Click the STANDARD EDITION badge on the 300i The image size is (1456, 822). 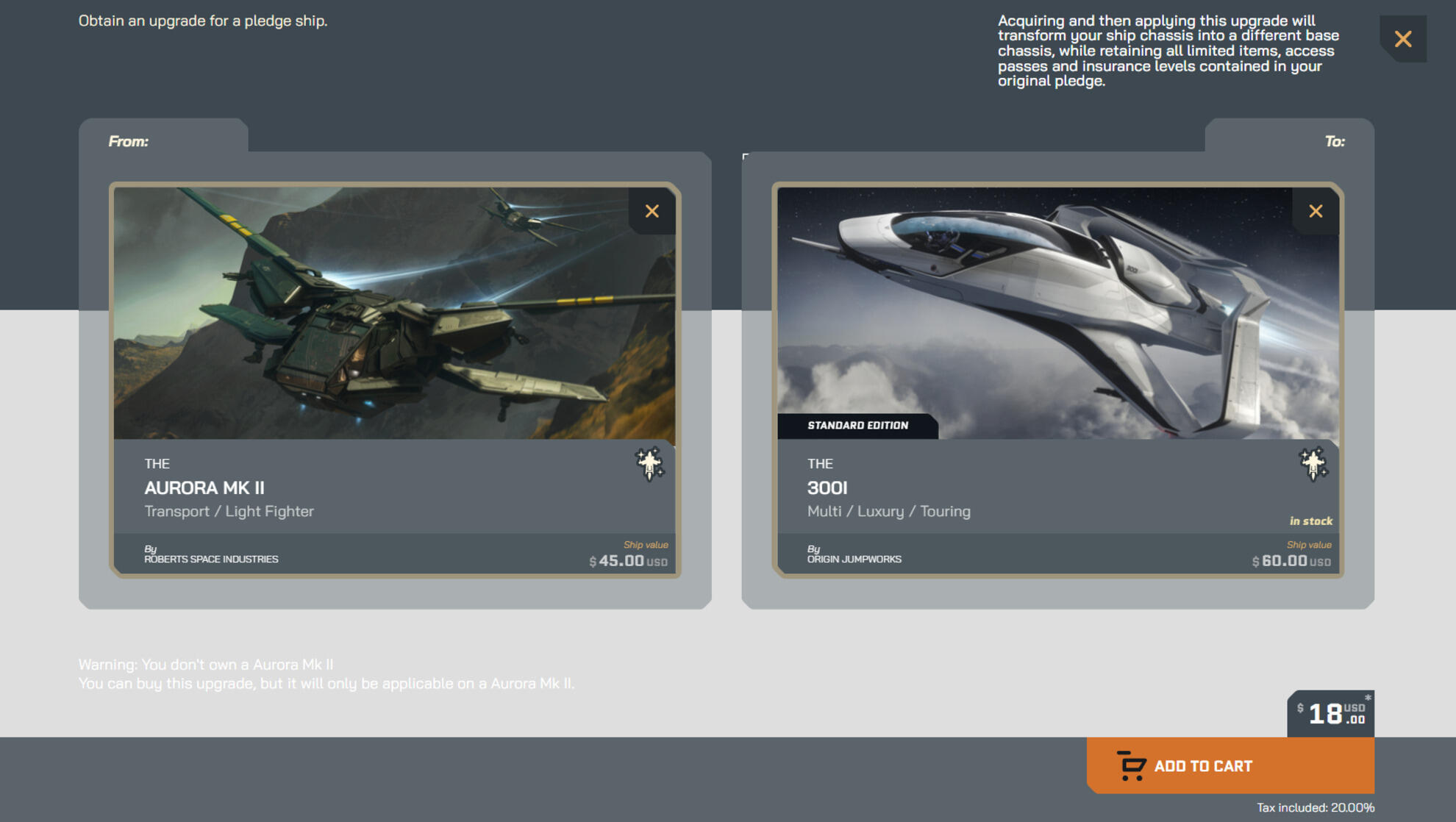click(857, 424)
